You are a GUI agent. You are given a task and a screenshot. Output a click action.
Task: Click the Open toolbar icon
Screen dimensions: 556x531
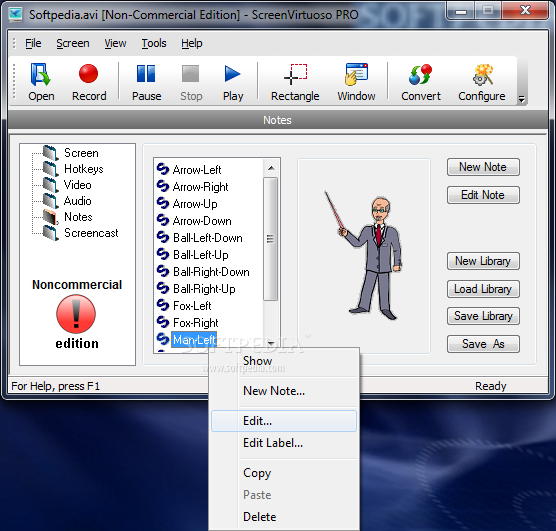(x=41, y=82)
